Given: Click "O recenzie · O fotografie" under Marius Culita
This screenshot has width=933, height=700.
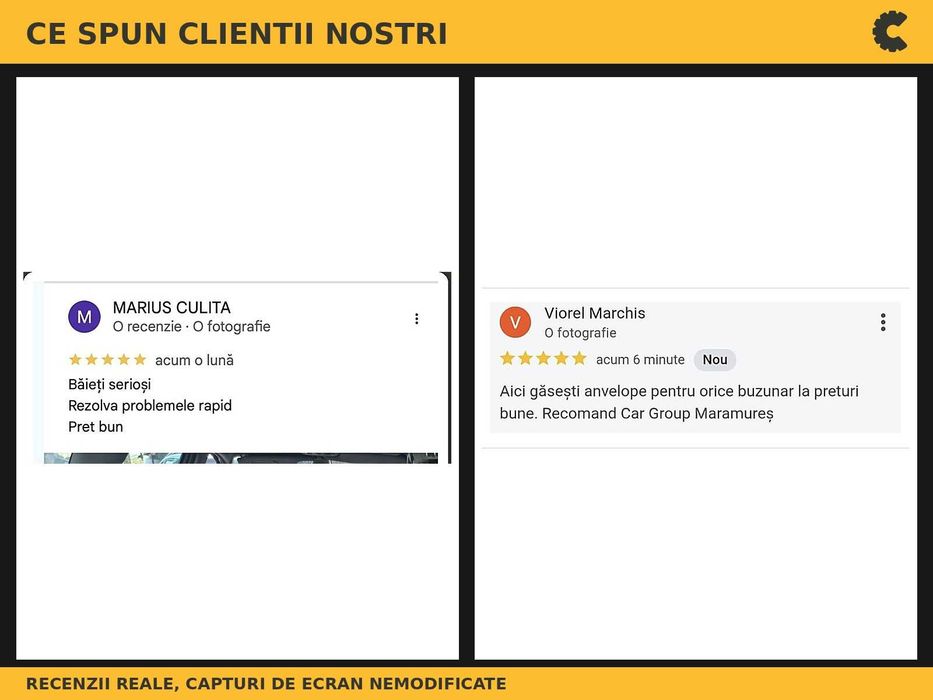Looking at the screenshot, I should point(192,326).
